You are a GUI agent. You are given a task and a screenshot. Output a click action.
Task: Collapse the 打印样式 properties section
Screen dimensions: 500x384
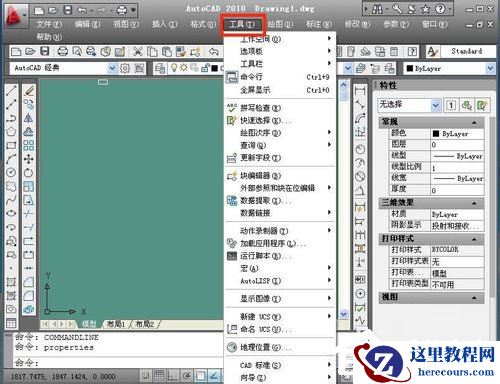coord(474,239)
